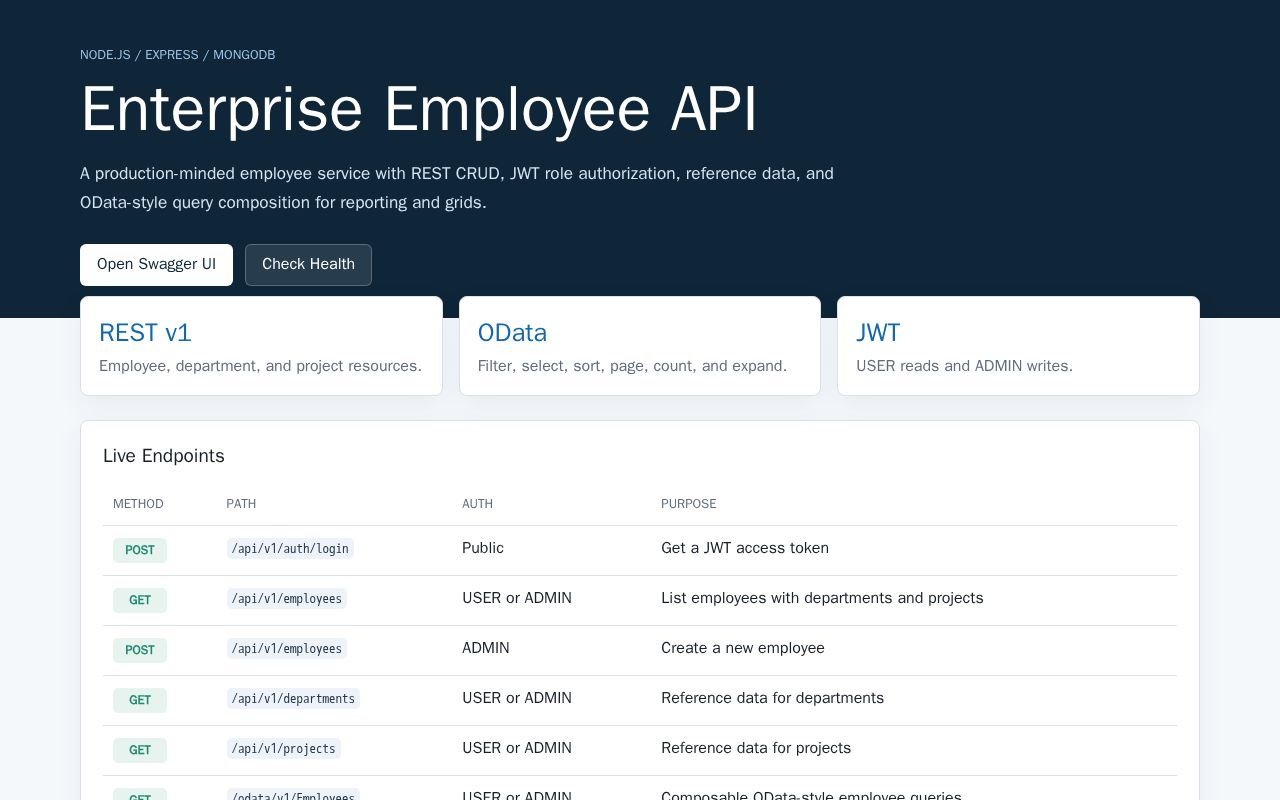
Task: Click "Reference data for departments" text
Action: (x=772, y=698)
